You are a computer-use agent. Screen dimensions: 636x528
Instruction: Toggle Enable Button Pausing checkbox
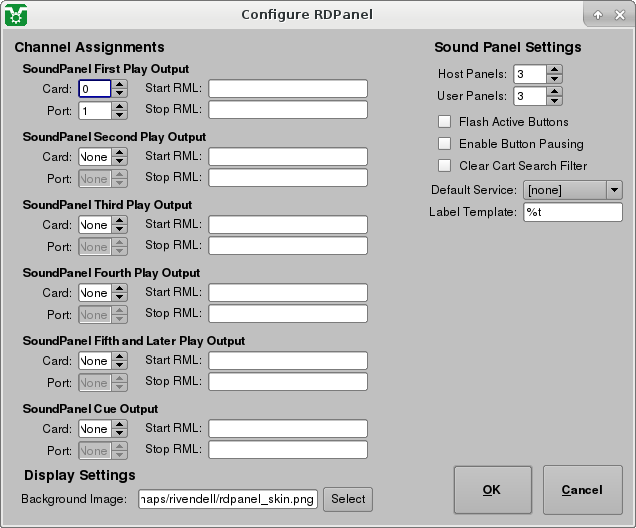[445, 144]
